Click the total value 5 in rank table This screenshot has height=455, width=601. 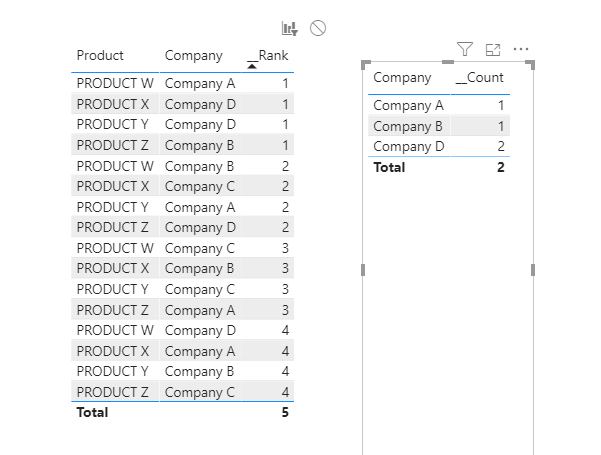[285, 412]
